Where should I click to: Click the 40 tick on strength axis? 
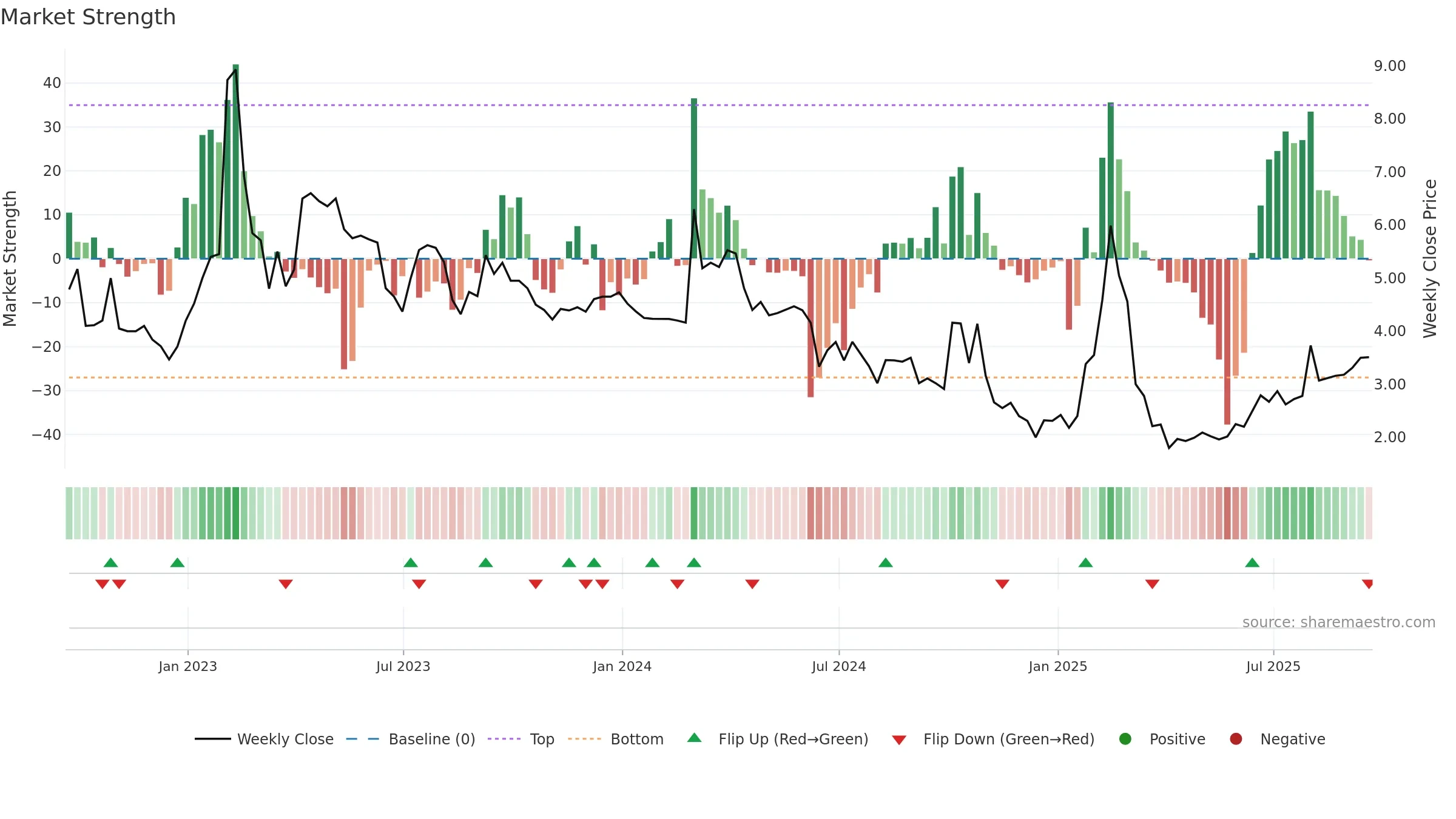pos(52,83)
